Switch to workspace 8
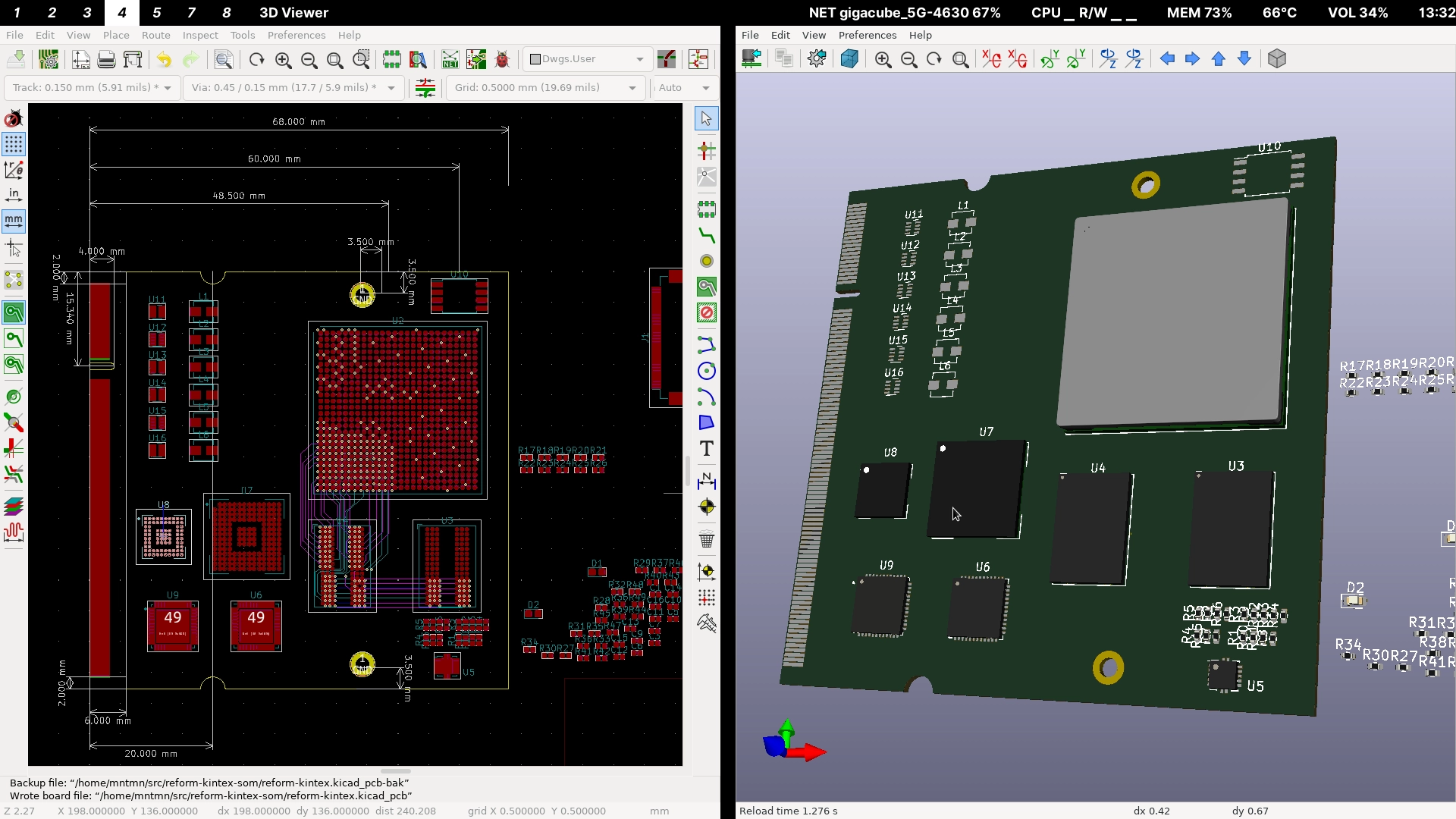 coord(226,12)
